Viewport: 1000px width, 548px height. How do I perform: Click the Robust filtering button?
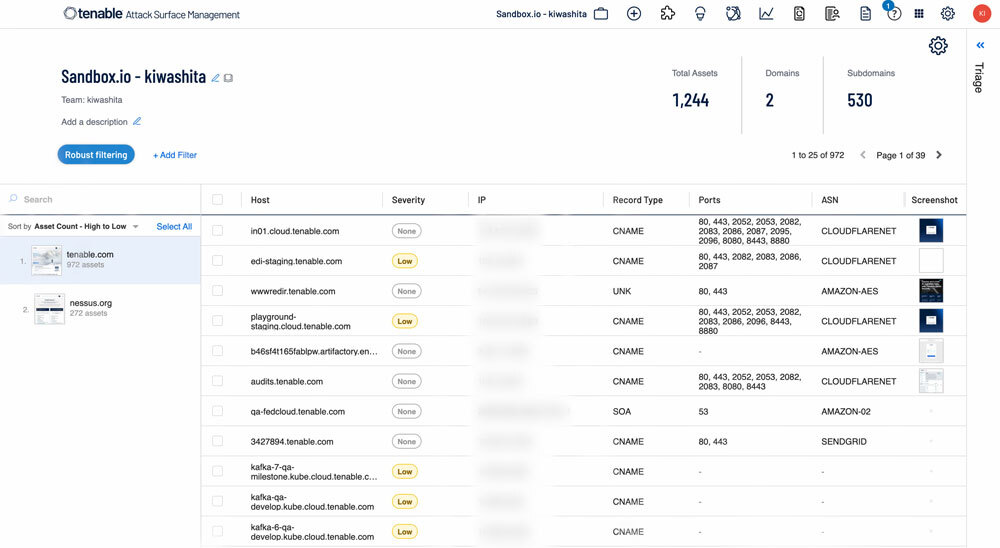tap(96, 155)
